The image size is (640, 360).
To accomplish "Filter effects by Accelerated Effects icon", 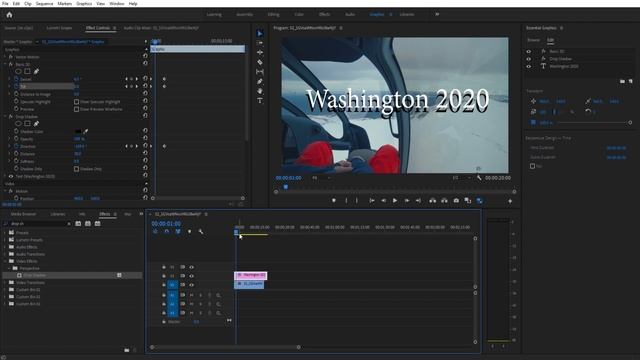I will 78,224.
